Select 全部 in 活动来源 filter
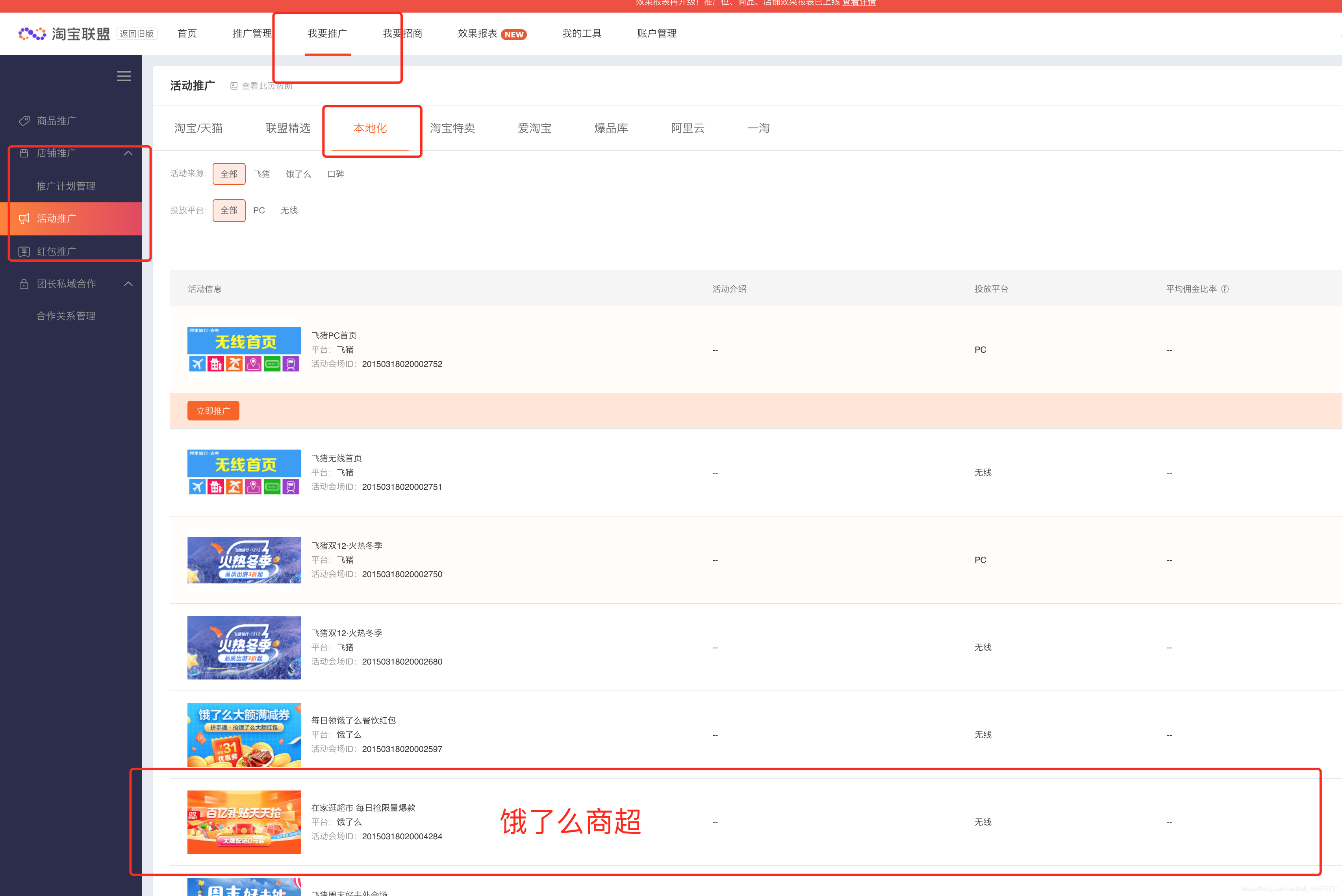The image size is (1342, 896). tap(229, 174)
